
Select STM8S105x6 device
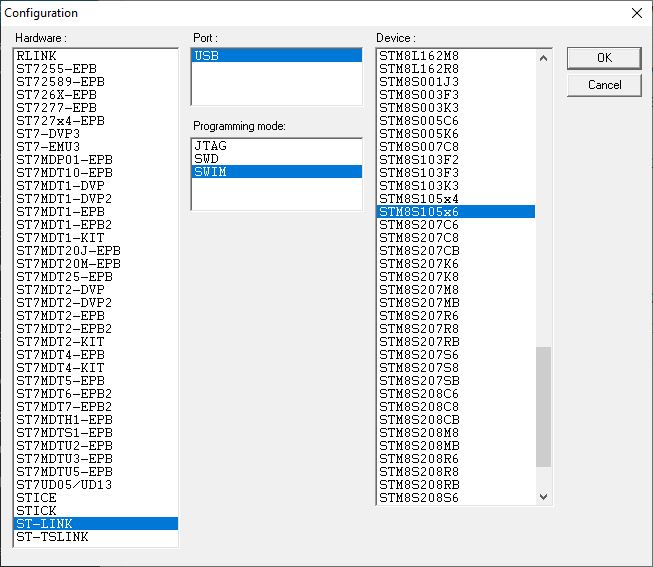point(419,212)
